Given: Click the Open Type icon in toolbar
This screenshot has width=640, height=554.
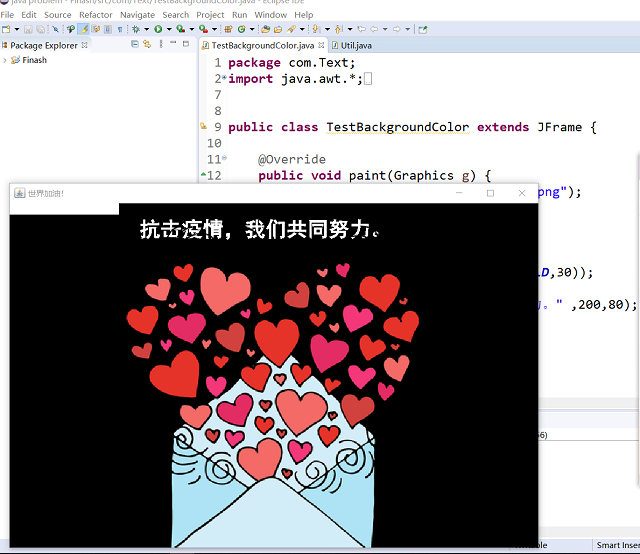Looking at the screenshot, I should (261, 30).
